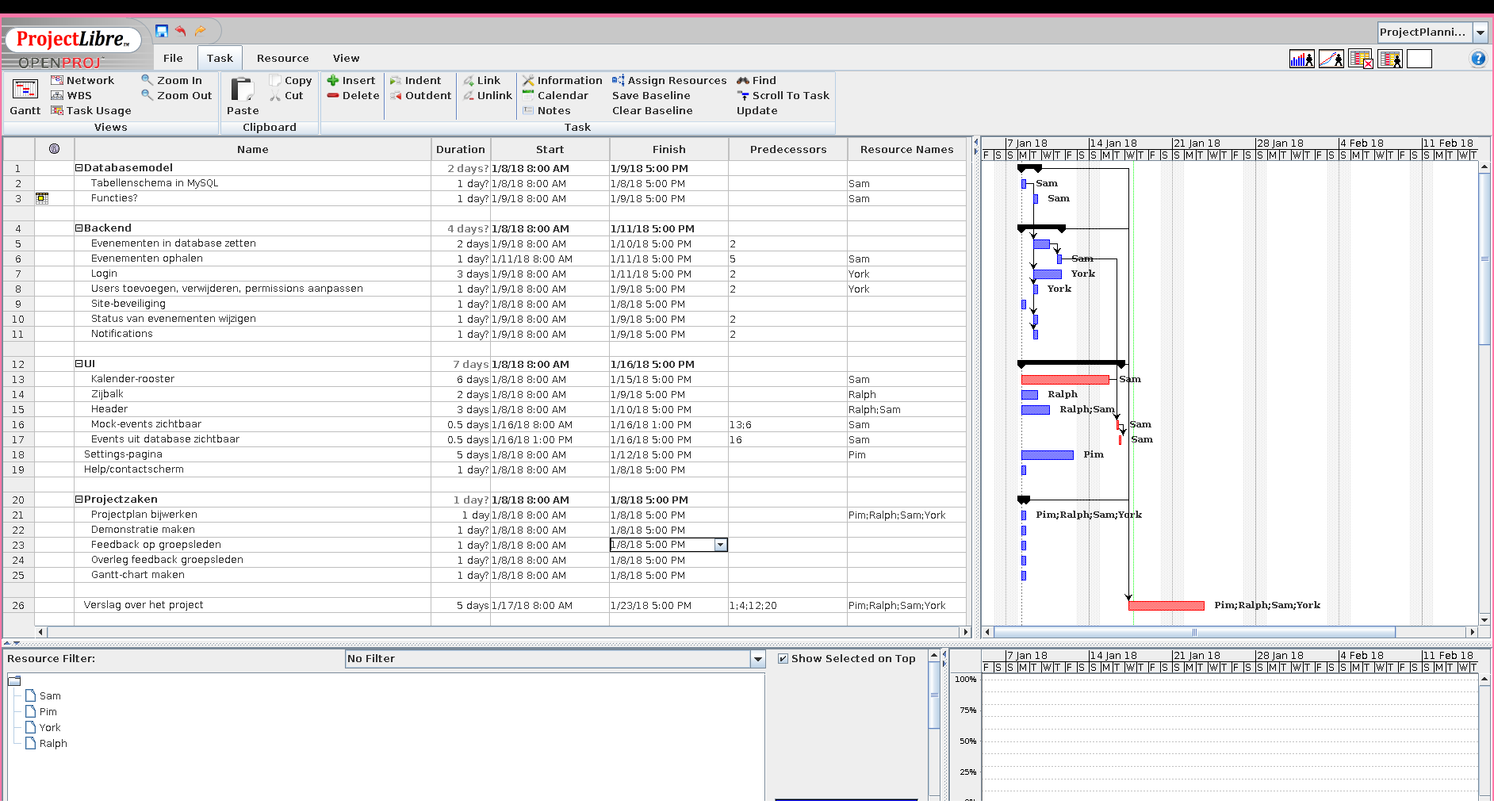Click the Save Baseline button
Viewport: 1494px width, 812px height.
650,95
